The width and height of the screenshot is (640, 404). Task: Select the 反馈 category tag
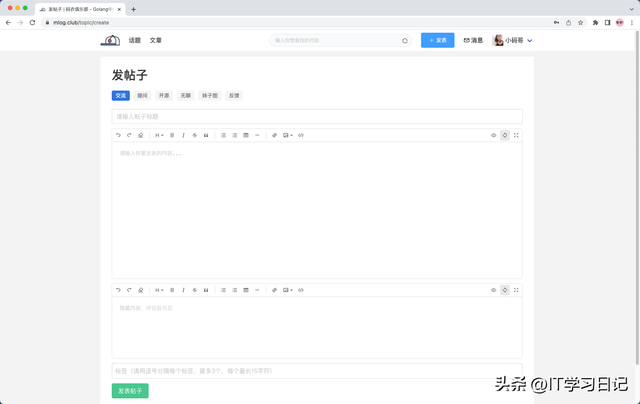234,95
